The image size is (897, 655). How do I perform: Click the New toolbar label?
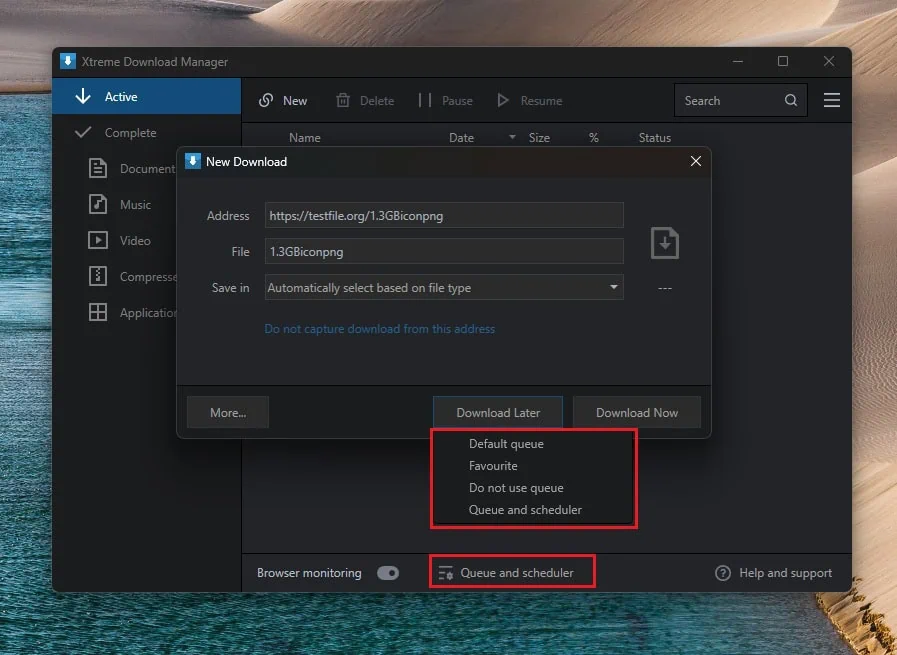tap(295, 101)
